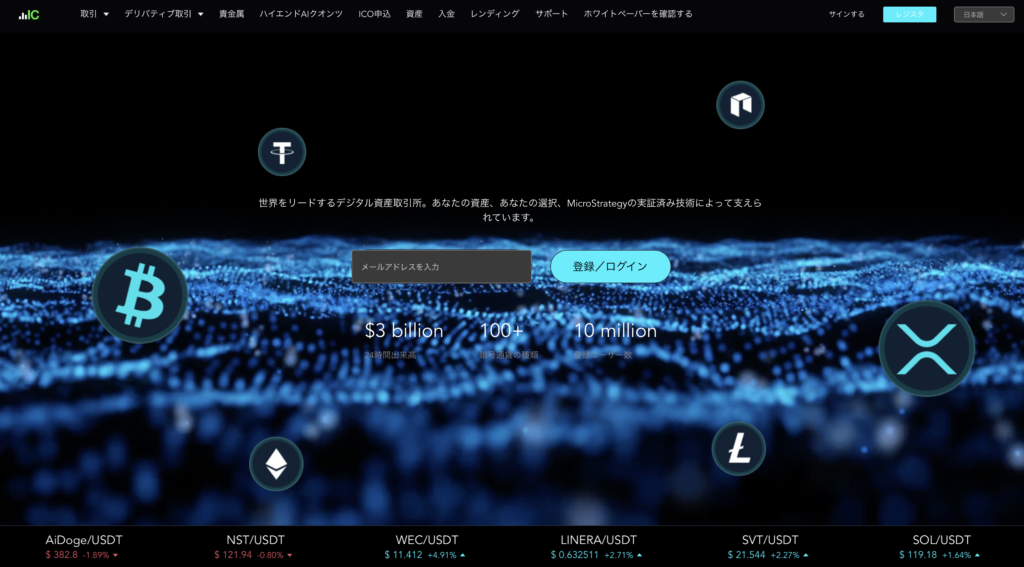Image resolution: width=1024 pixels, height=567 pixels.
Task: Select the NST/USDT ticker pair
Action: (x=255, y=540)
